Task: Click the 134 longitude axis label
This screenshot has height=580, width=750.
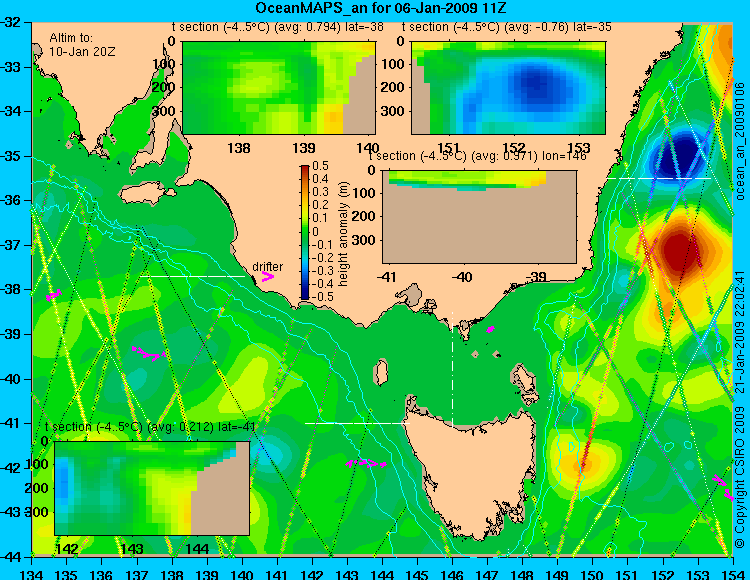Action: coord(32,574)
